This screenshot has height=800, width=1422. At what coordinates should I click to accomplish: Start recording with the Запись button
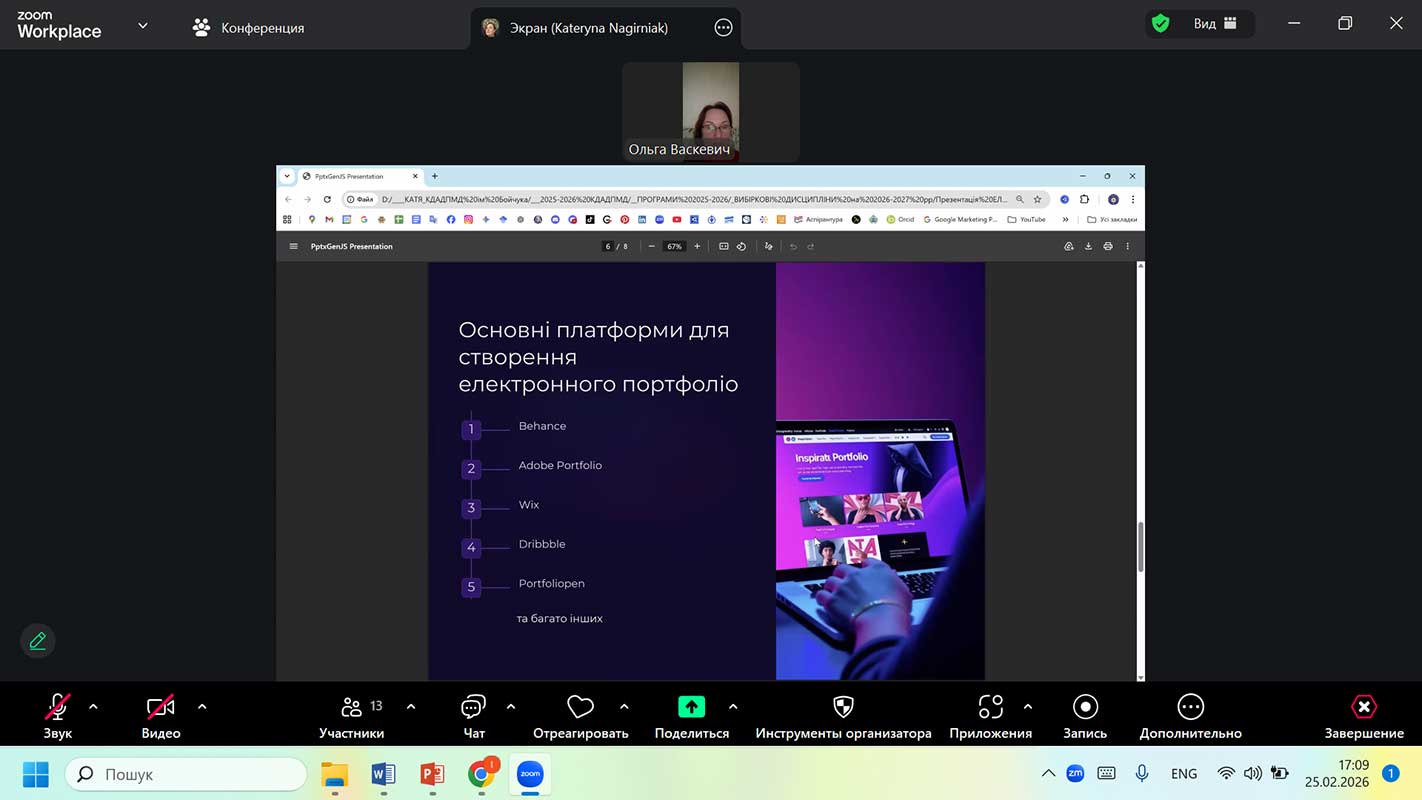[x=1085, y=708]
